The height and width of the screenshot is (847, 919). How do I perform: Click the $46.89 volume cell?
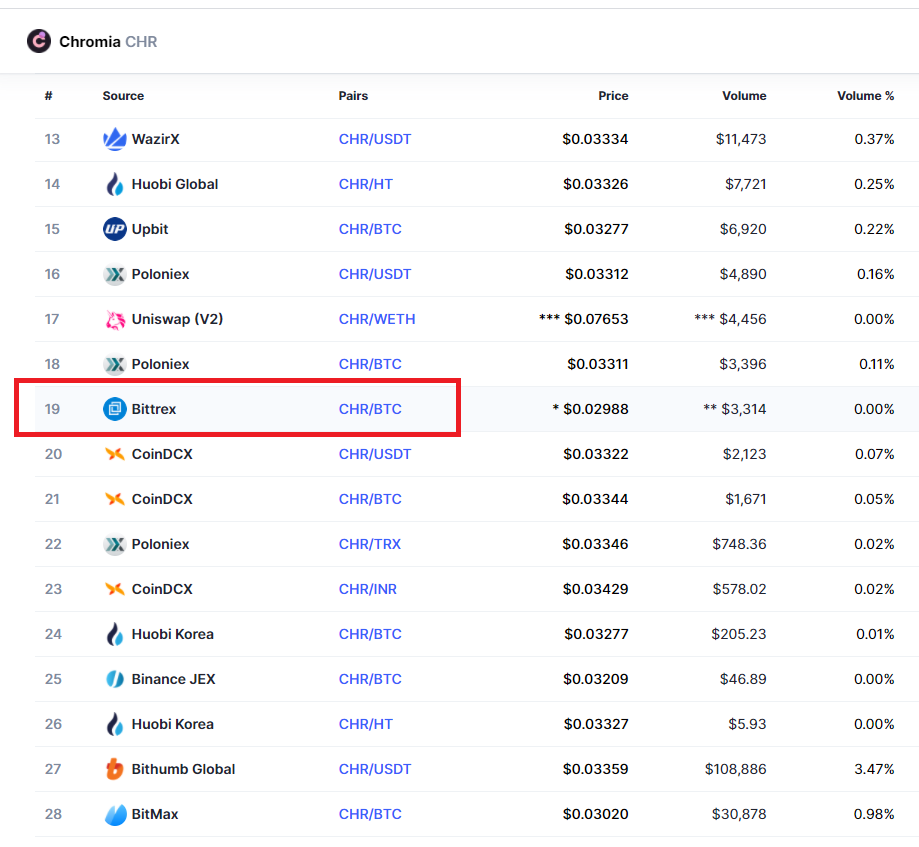(x=743, y=679)
